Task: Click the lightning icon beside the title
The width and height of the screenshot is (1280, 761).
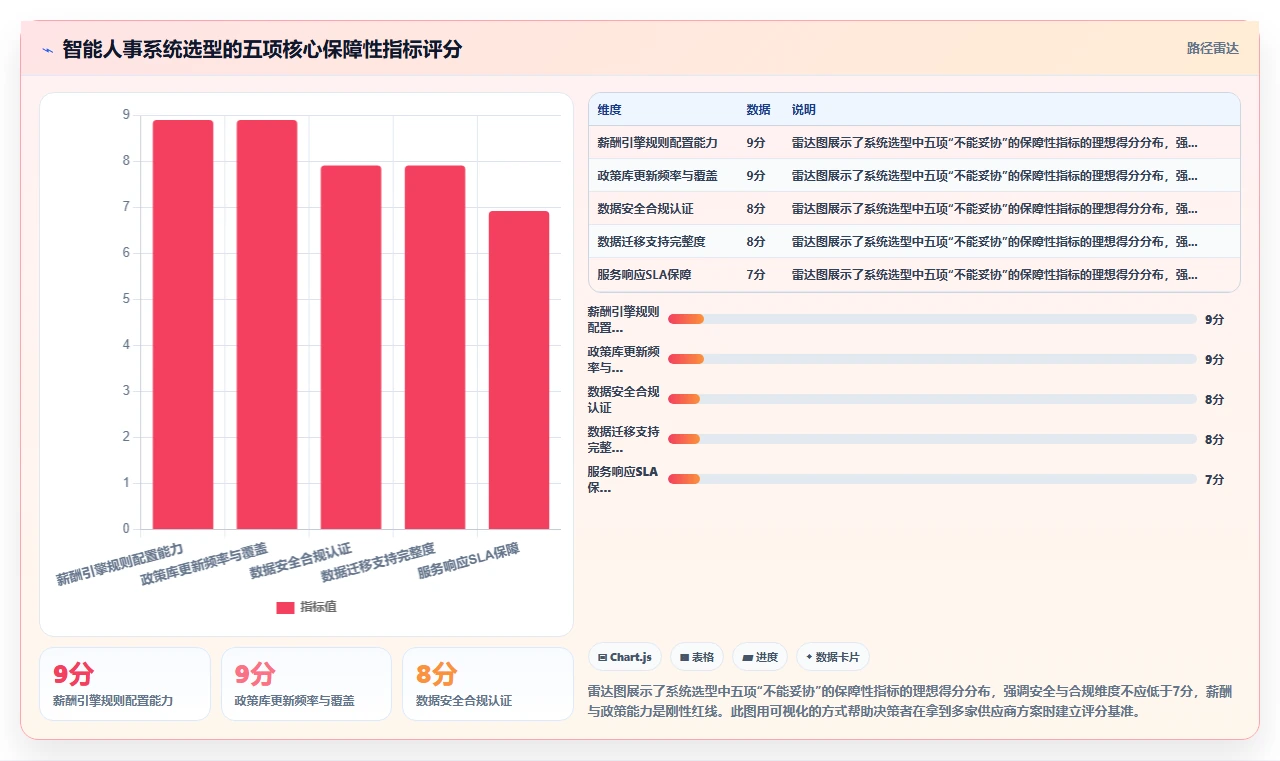Action: click(x=48, y=50)
